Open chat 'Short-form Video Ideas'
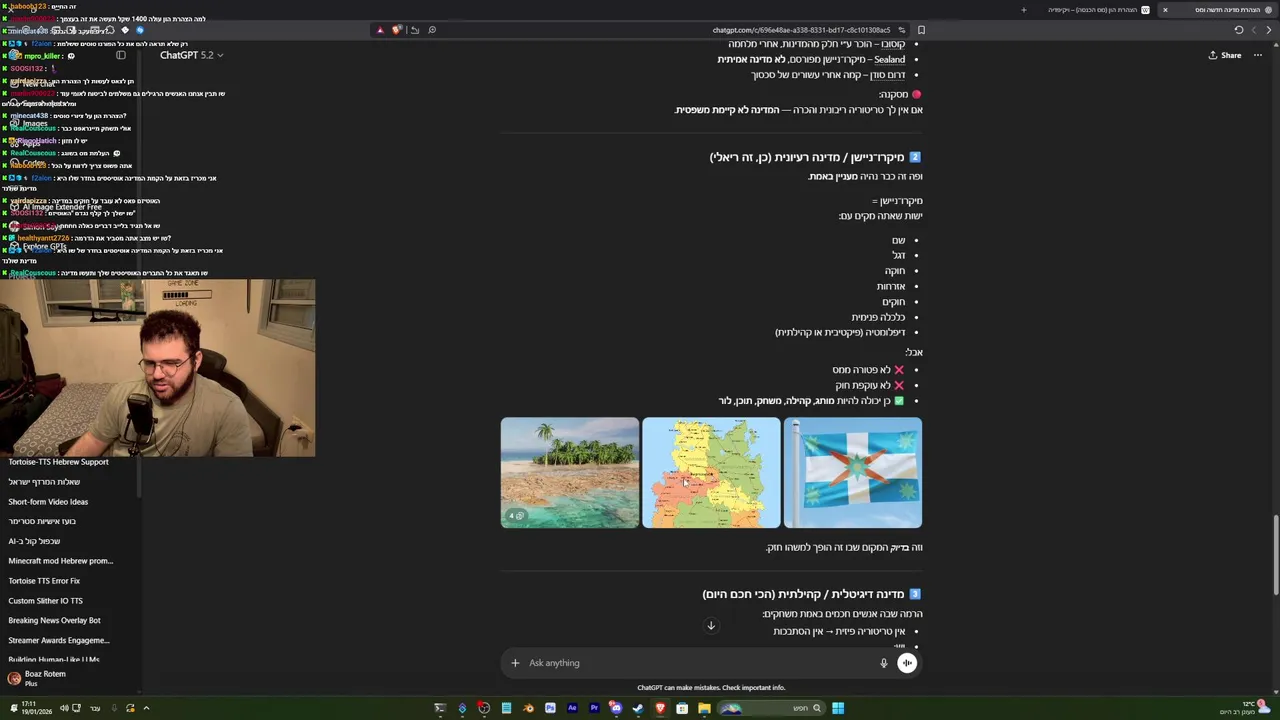 [x=48, y=502]
